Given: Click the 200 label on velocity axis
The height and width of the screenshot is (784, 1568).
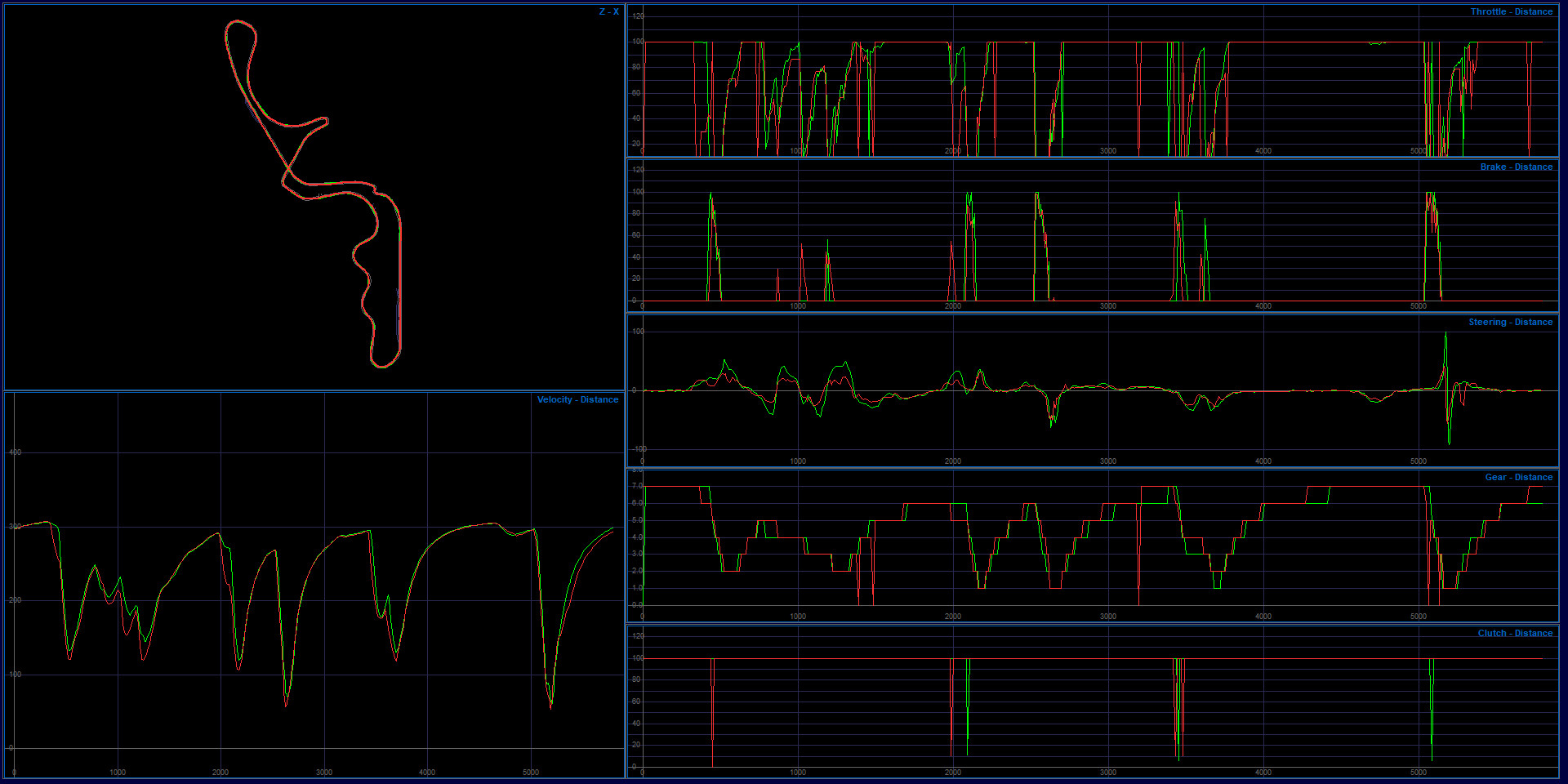Looking at the screenshot, I should tap(15, 599).
